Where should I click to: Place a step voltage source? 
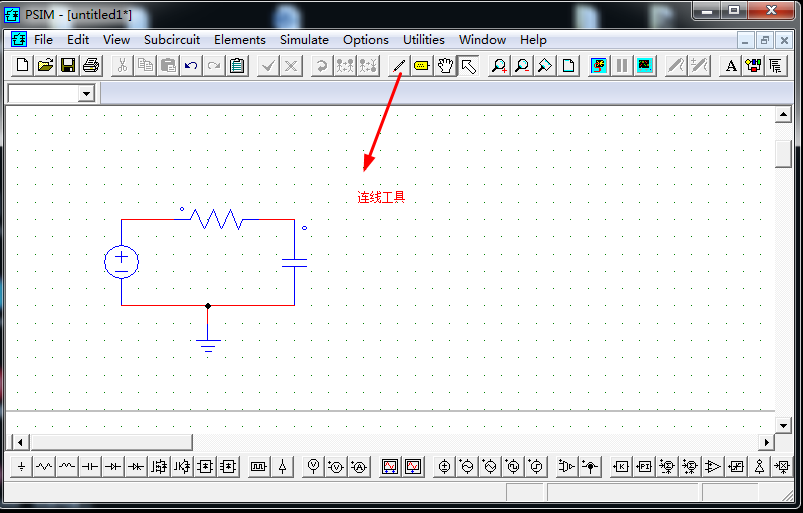coord(537,466)
